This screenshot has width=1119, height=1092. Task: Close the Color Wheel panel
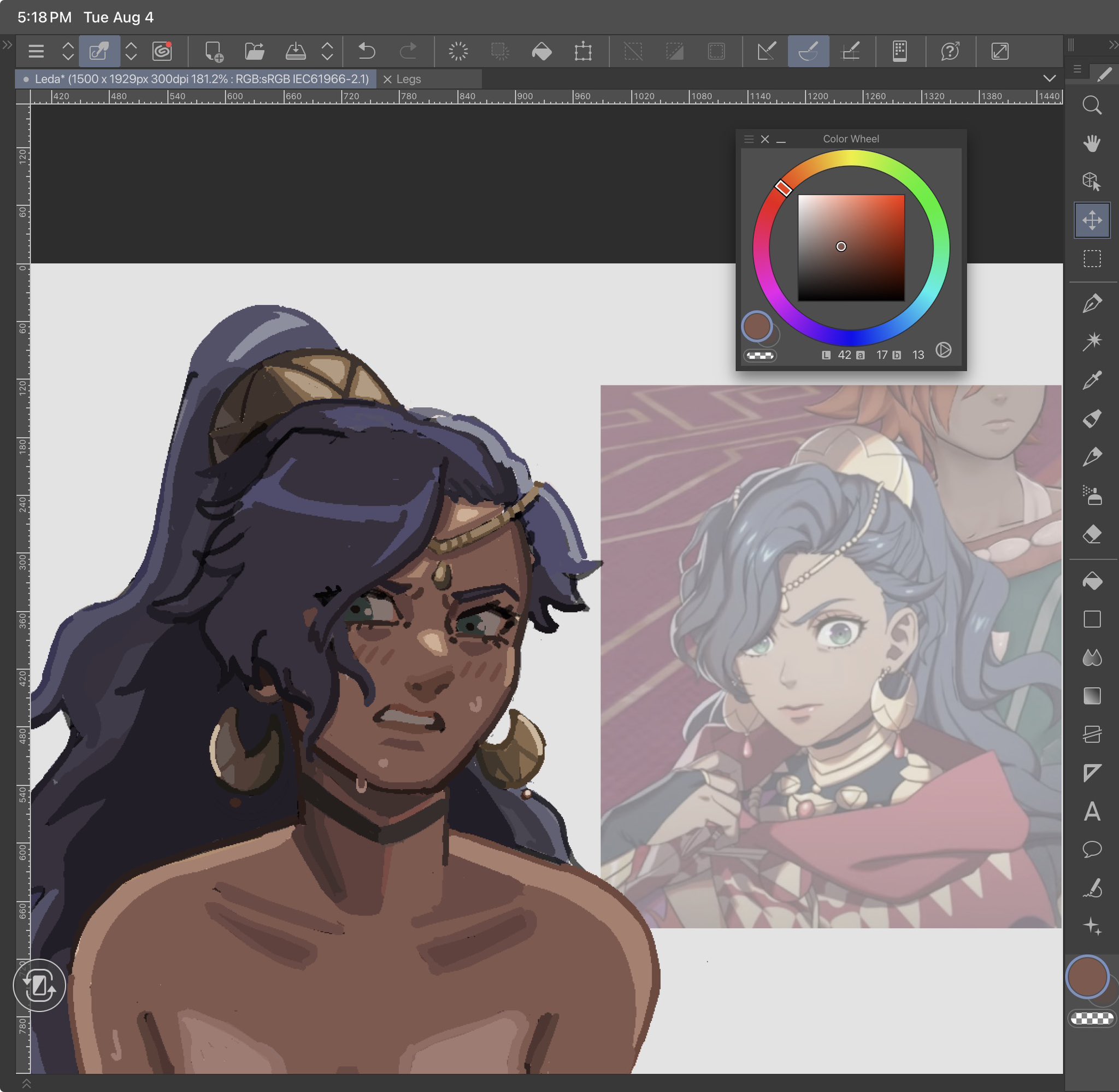tap(765, 139)
